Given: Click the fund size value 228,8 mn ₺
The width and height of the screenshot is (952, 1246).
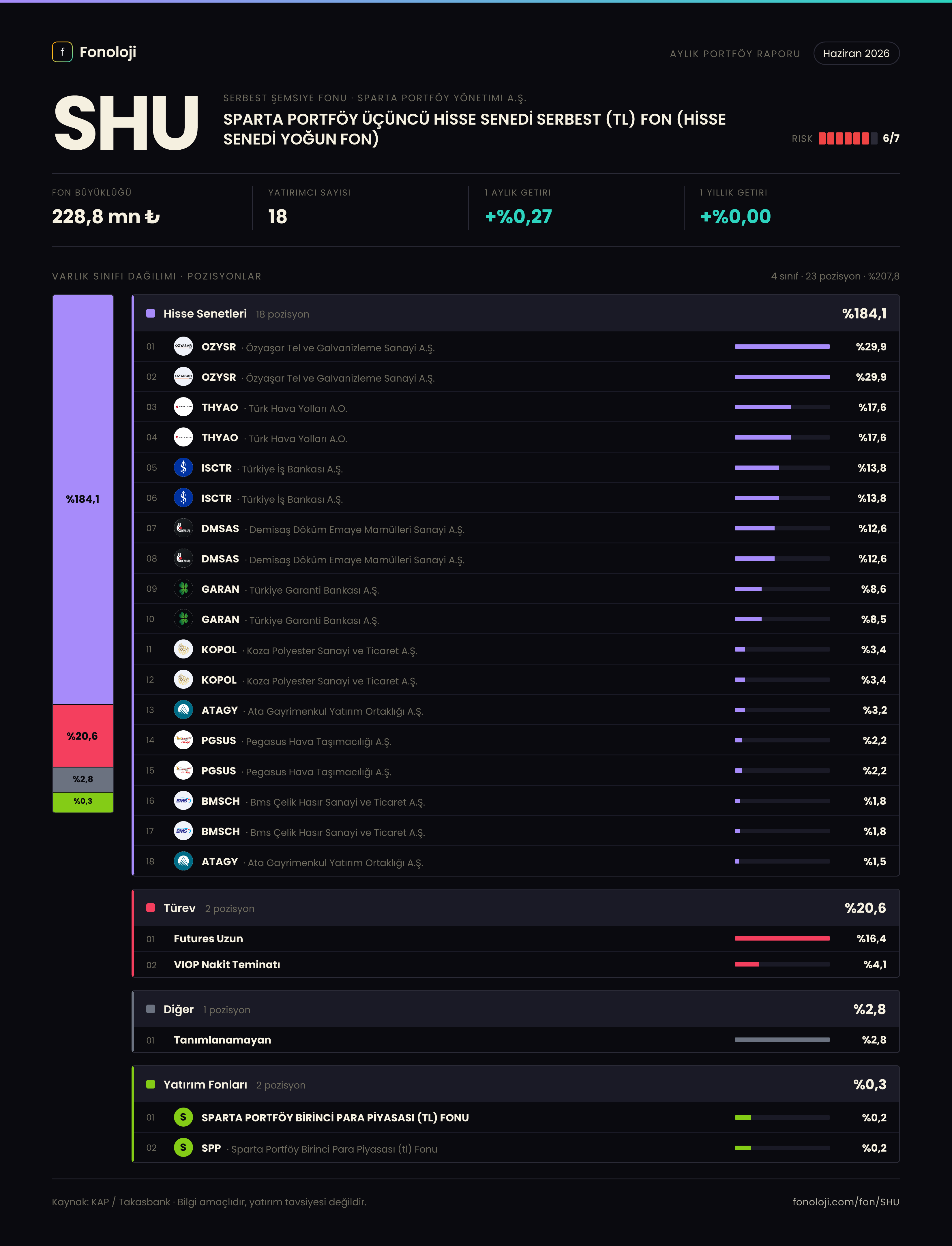Looking at the screenshot, I should [106, 216].
